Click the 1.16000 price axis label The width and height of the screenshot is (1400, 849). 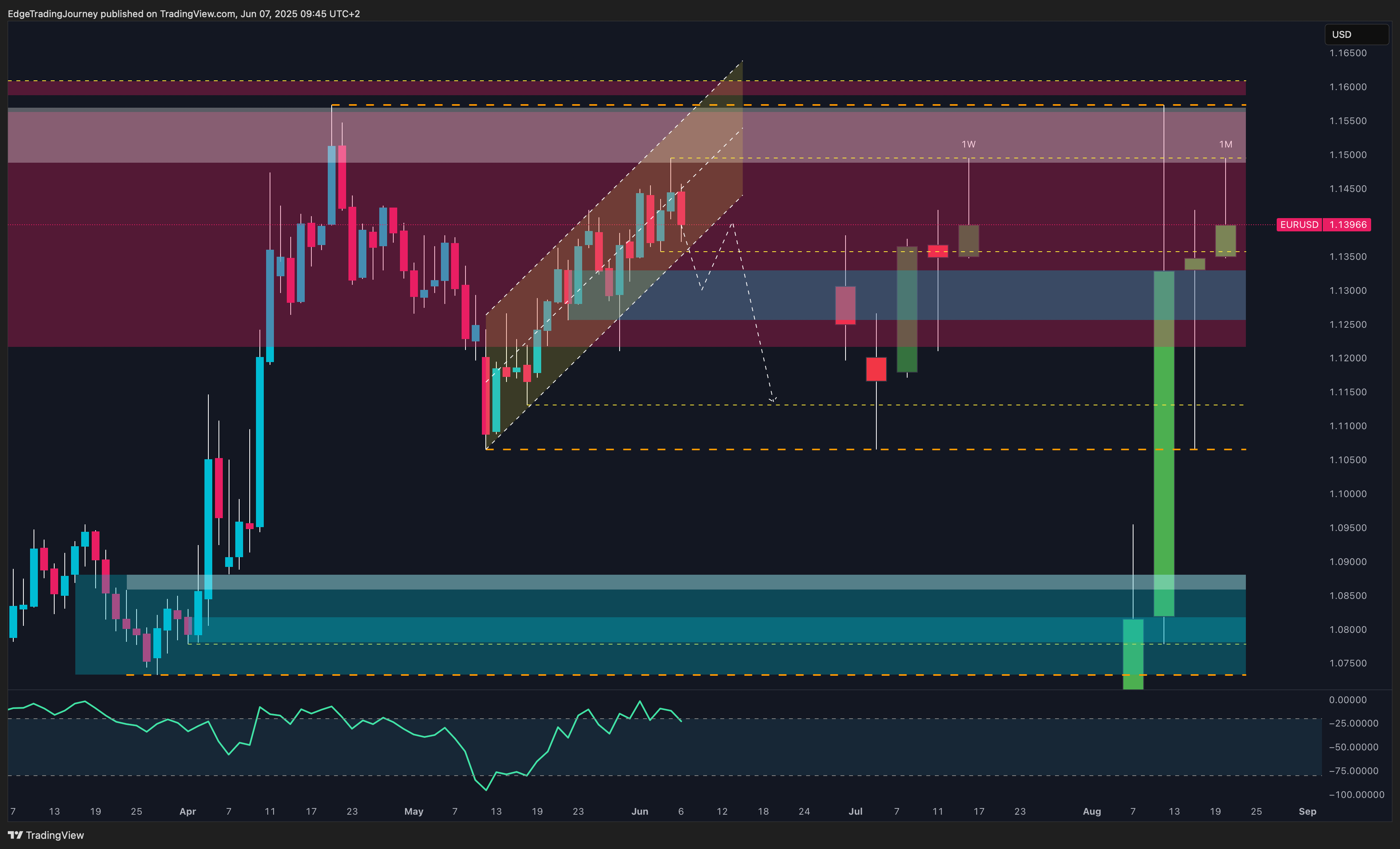(1348, 87)
